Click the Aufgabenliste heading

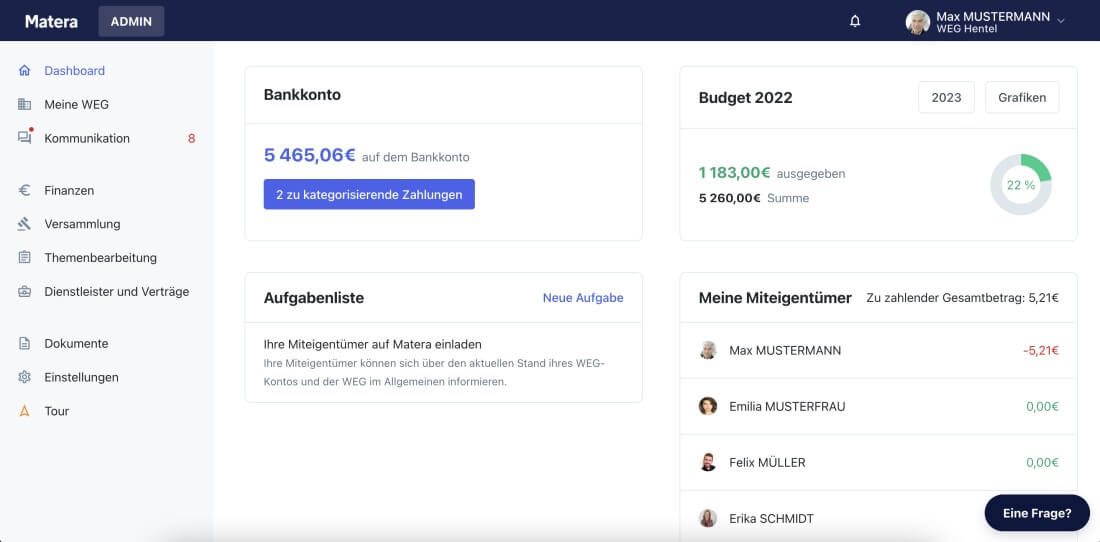point(314,298)
